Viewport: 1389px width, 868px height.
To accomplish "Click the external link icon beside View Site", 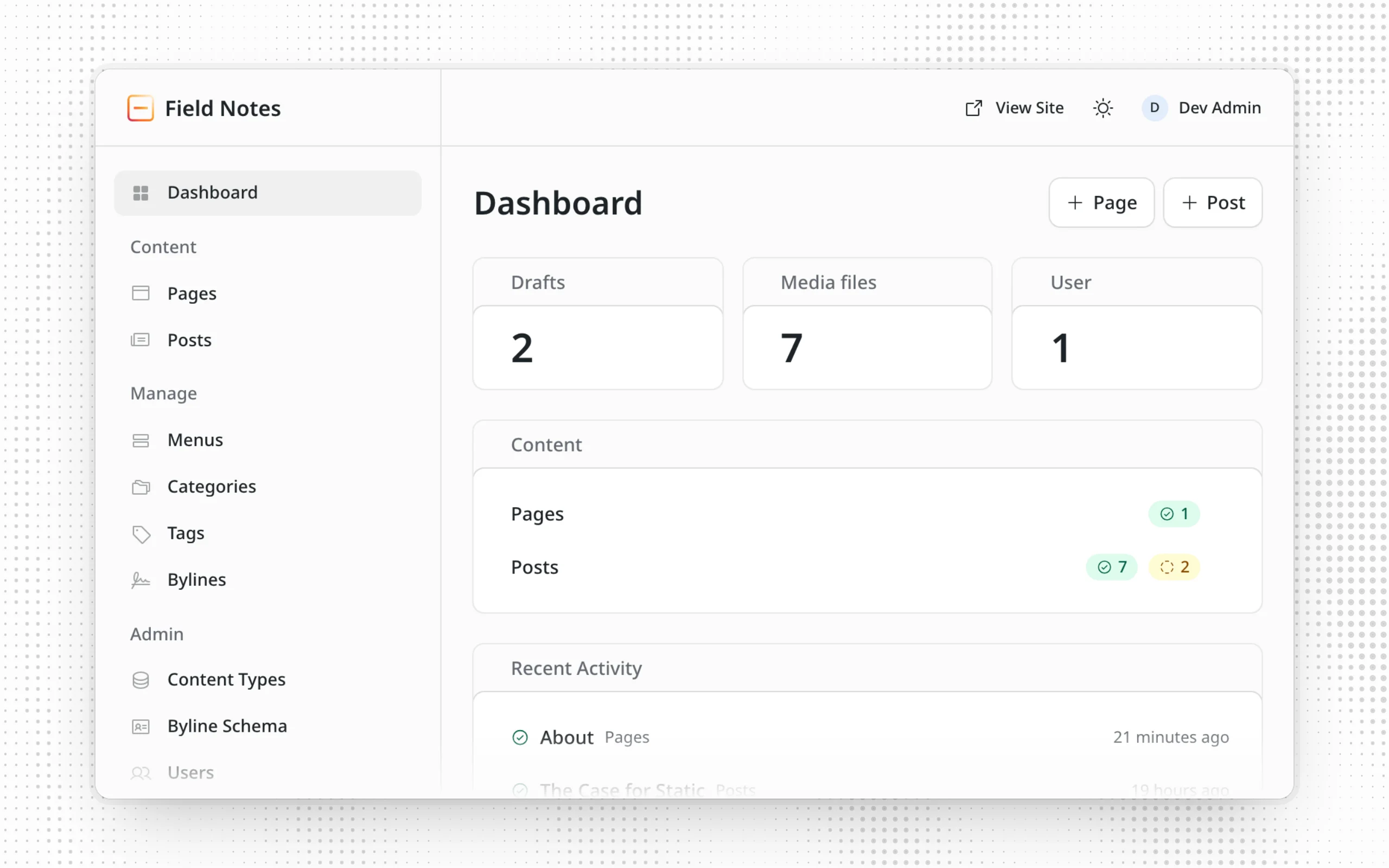I will click(x=974, y=108).
